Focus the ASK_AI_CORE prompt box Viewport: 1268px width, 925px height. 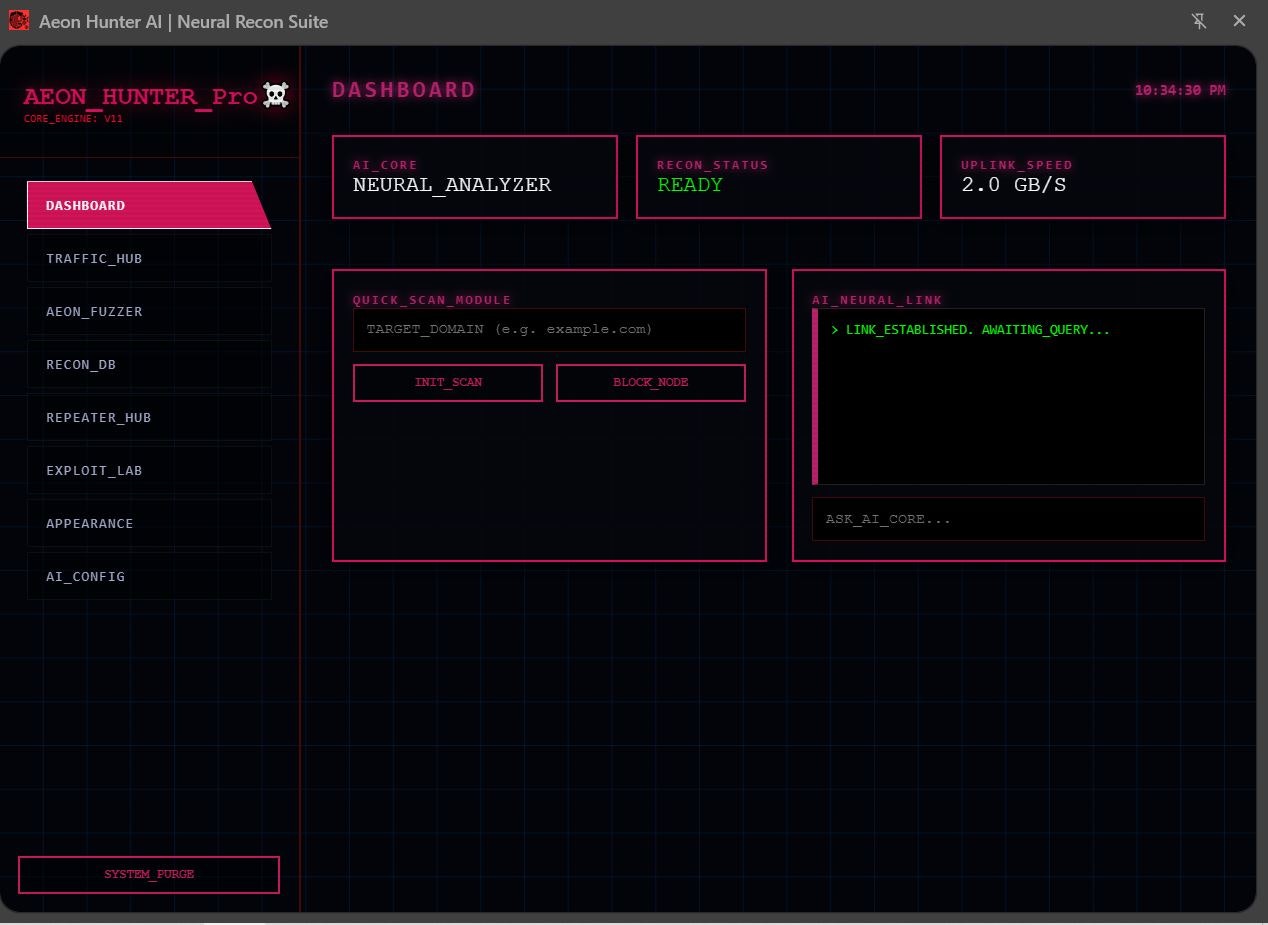tap(1007, 518)
